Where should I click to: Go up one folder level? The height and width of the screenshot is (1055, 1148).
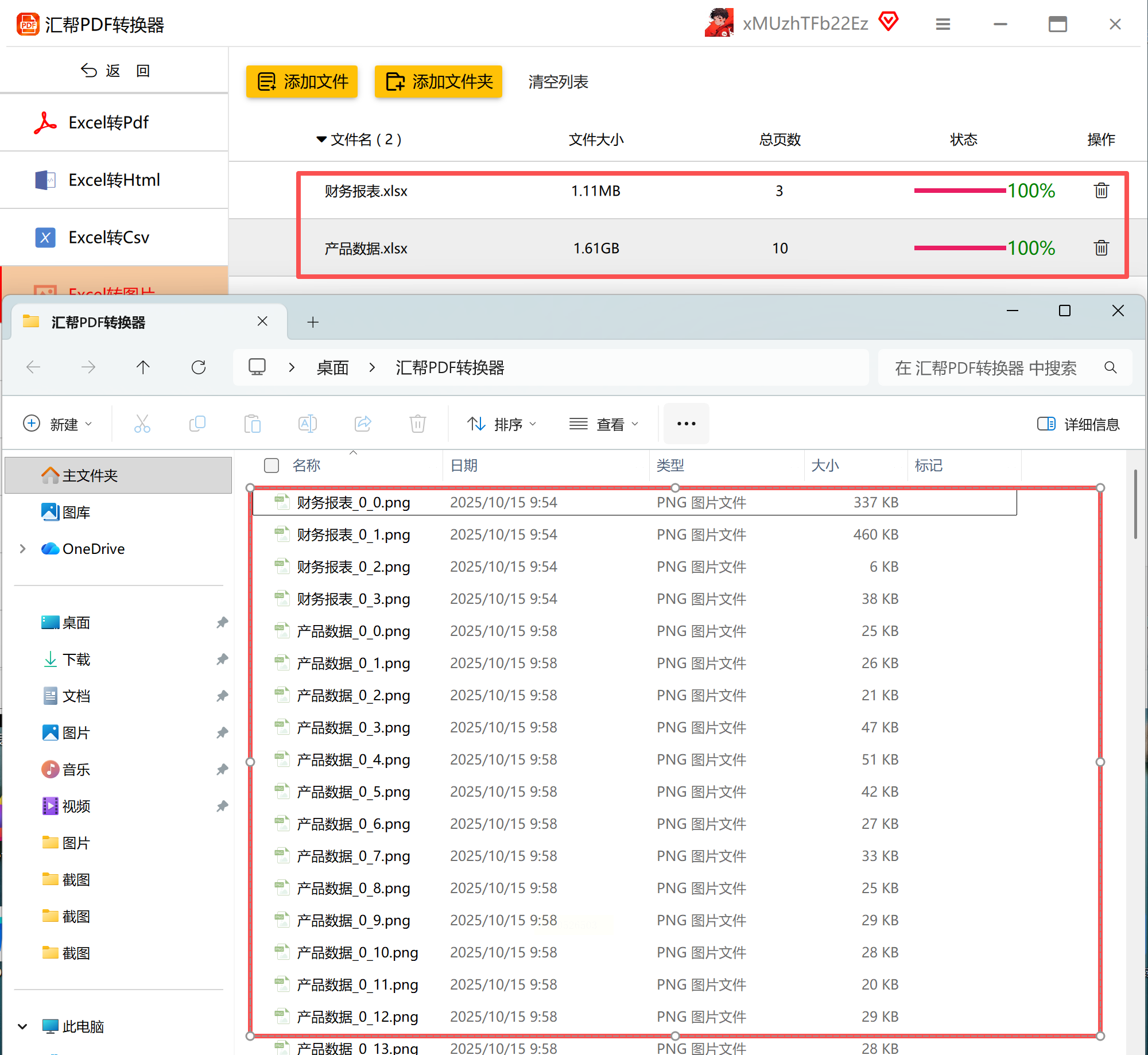tap(143, 367)
